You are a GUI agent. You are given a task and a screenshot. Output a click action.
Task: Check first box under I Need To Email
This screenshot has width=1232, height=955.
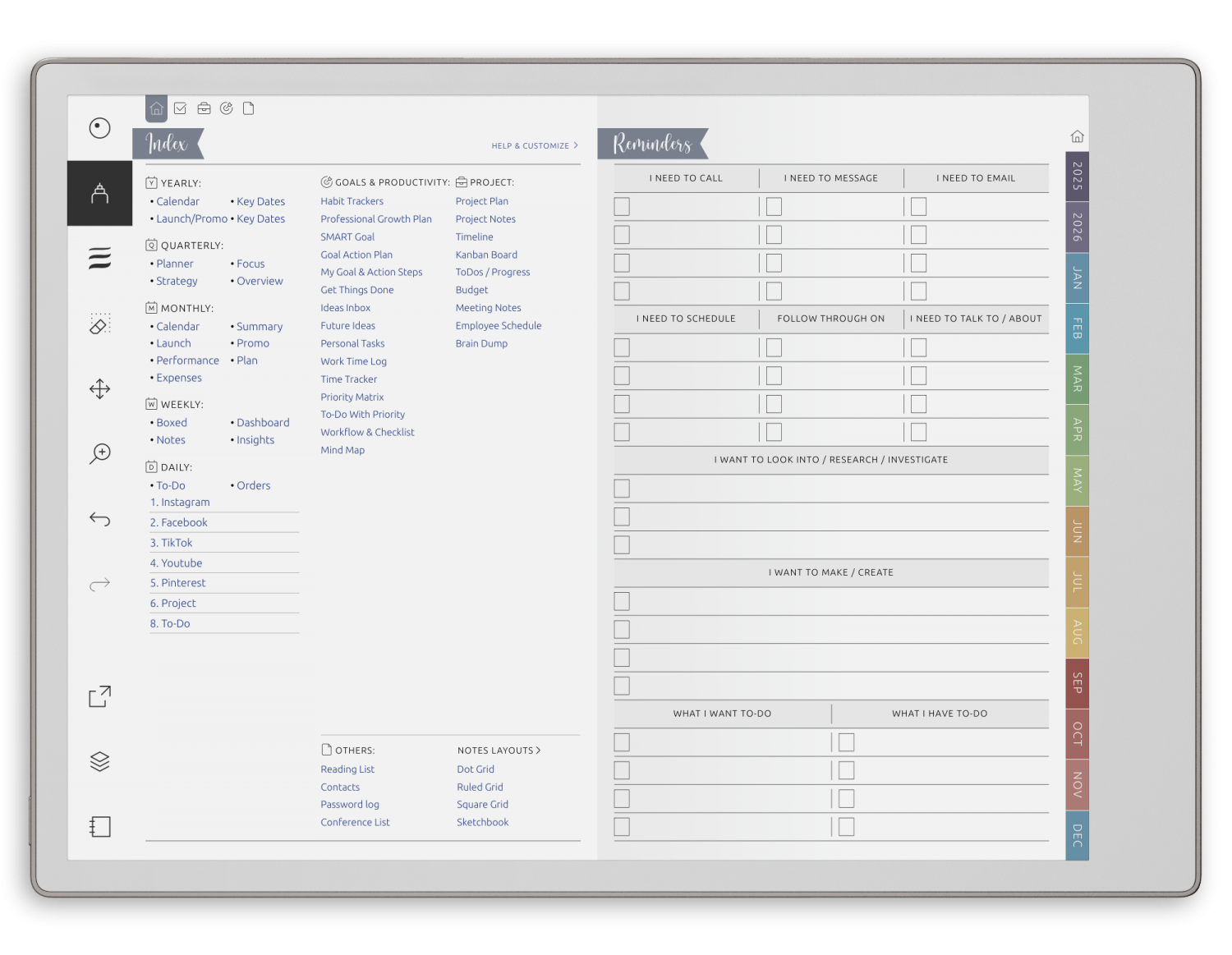click(918, 207)
